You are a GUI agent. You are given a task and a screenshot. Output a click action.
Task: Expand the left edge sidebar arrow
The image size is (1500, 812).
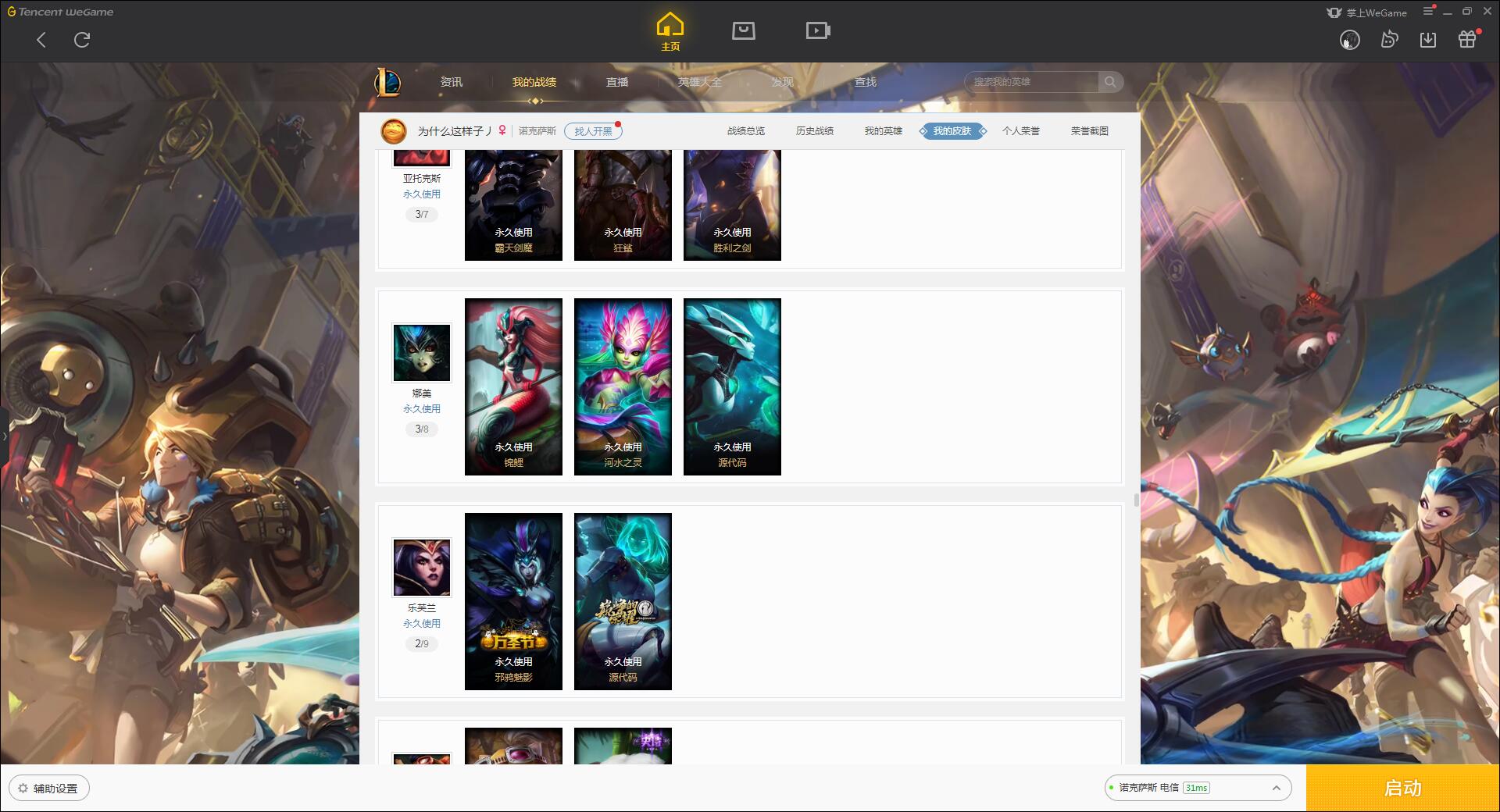coord(4,436)
